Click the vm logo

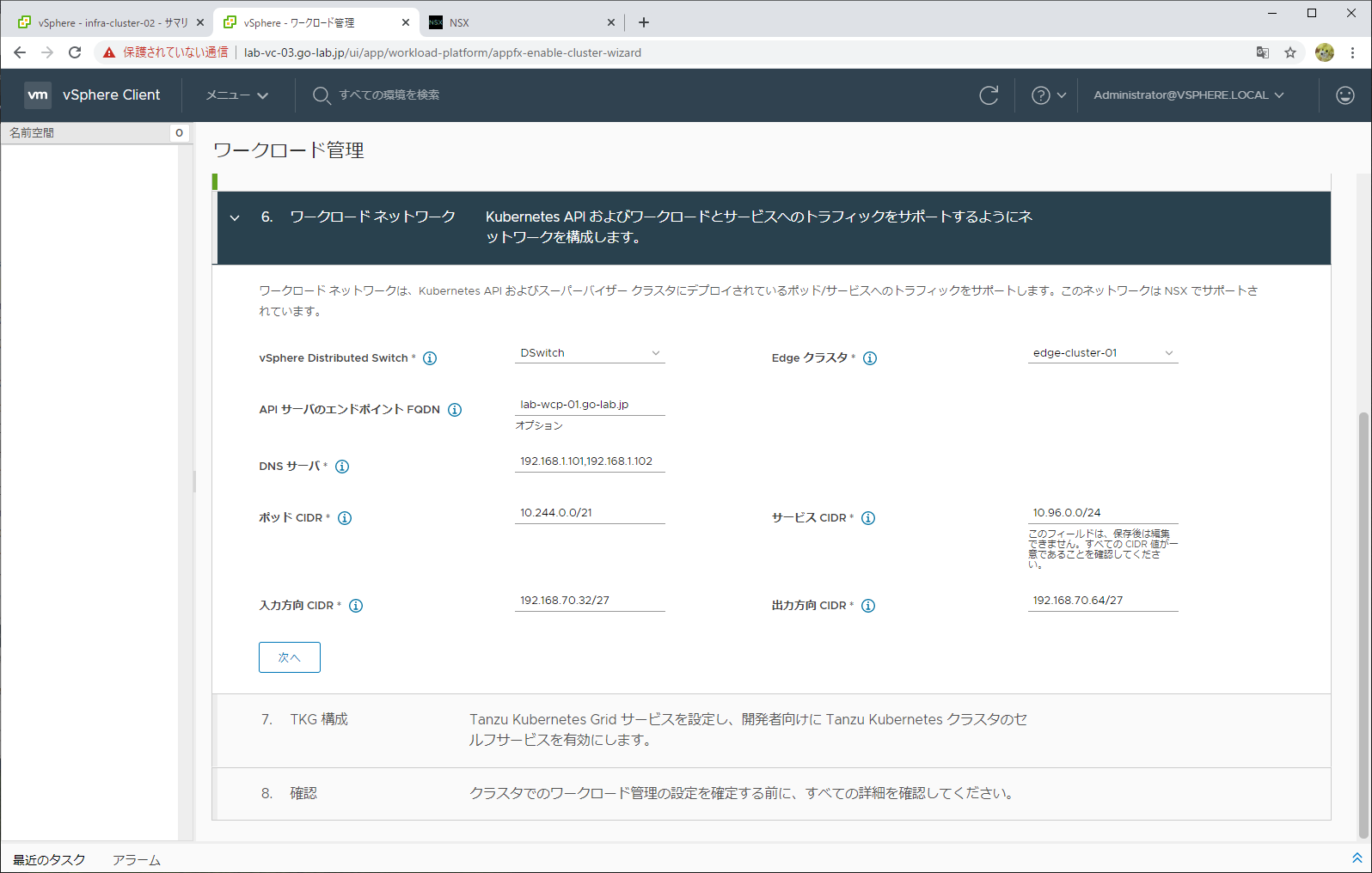click(38, 95)
